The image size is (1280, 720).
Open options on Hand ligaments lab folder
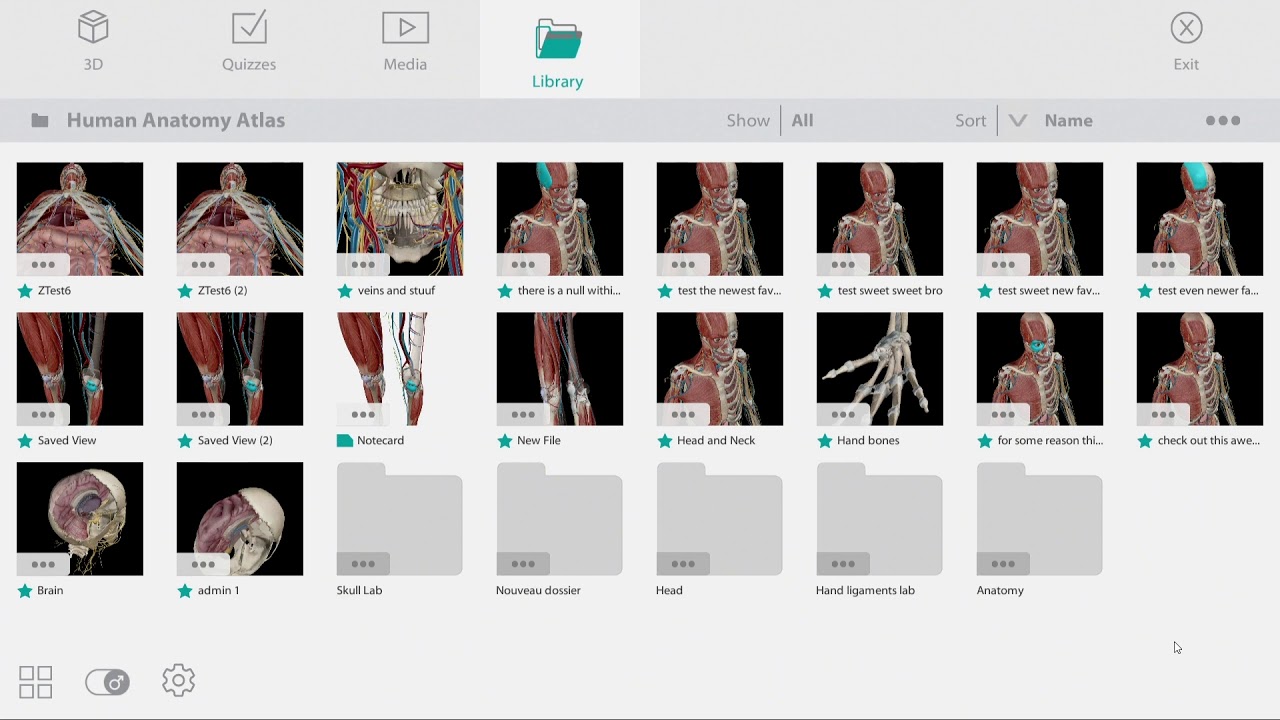(843, 565)
